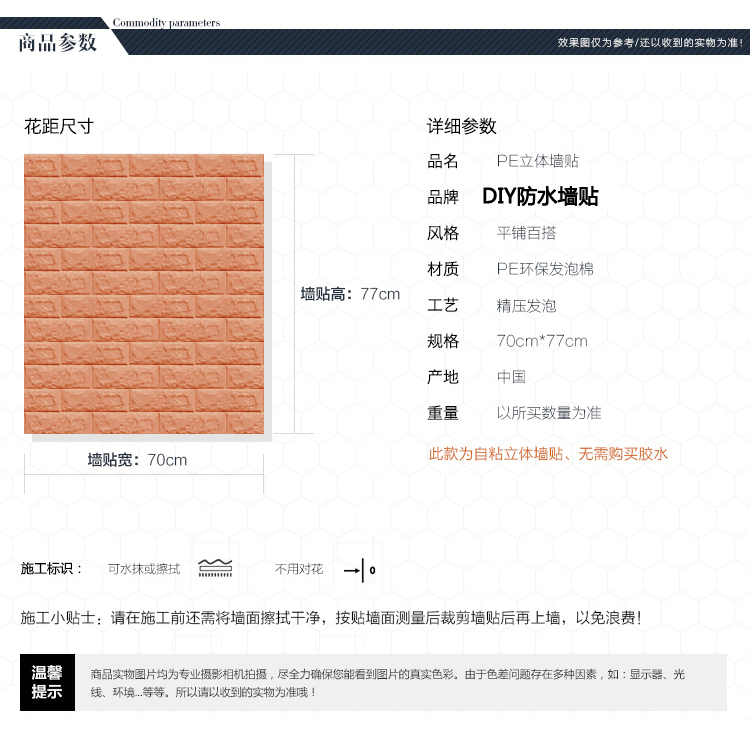Click the 温馨提示 black label box
Viewport: 750px width, 737px height.
point(47,682)
